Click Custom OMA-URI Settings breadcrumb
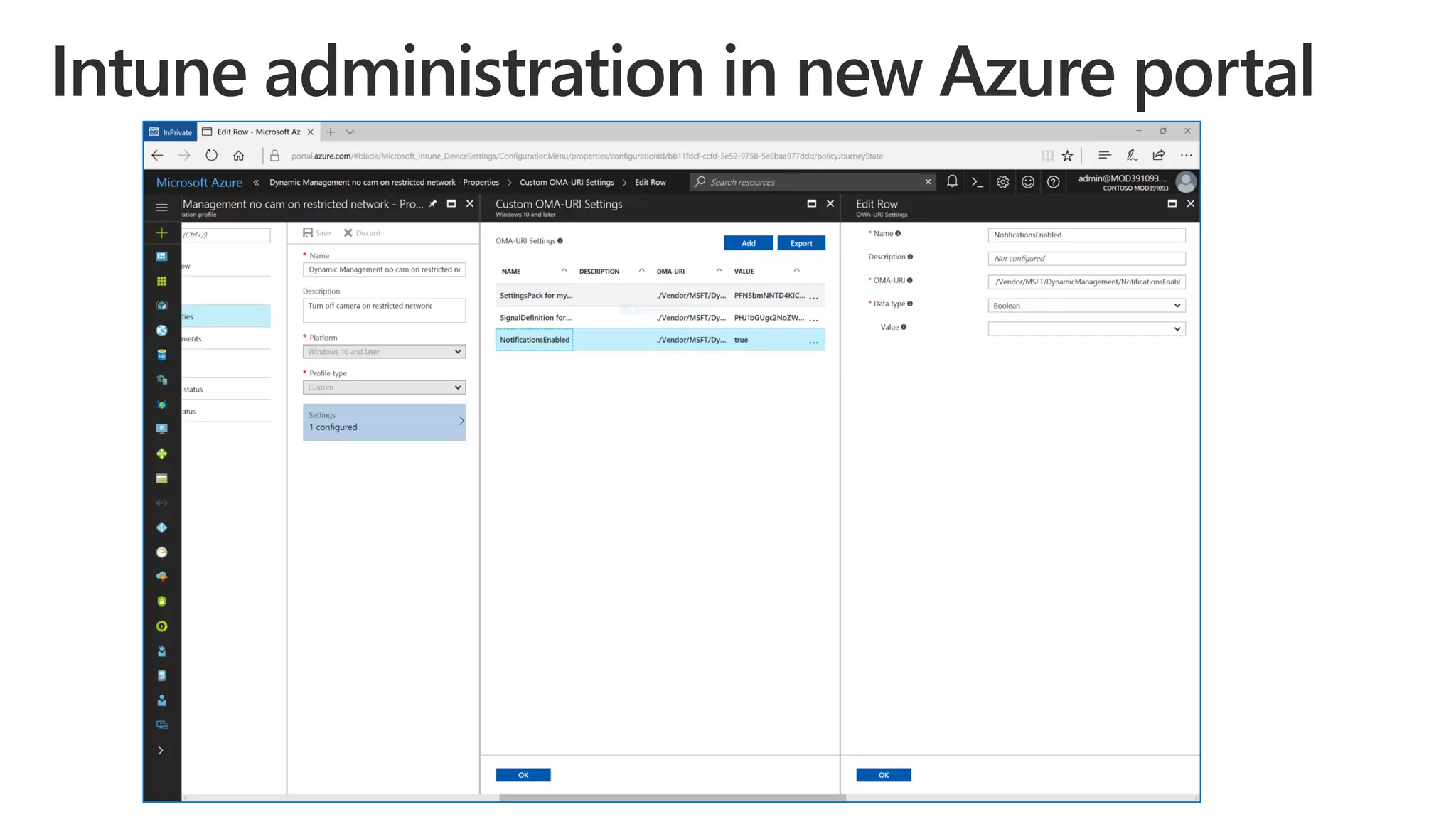The image size is (1456, 819). [x=567, y=183]
